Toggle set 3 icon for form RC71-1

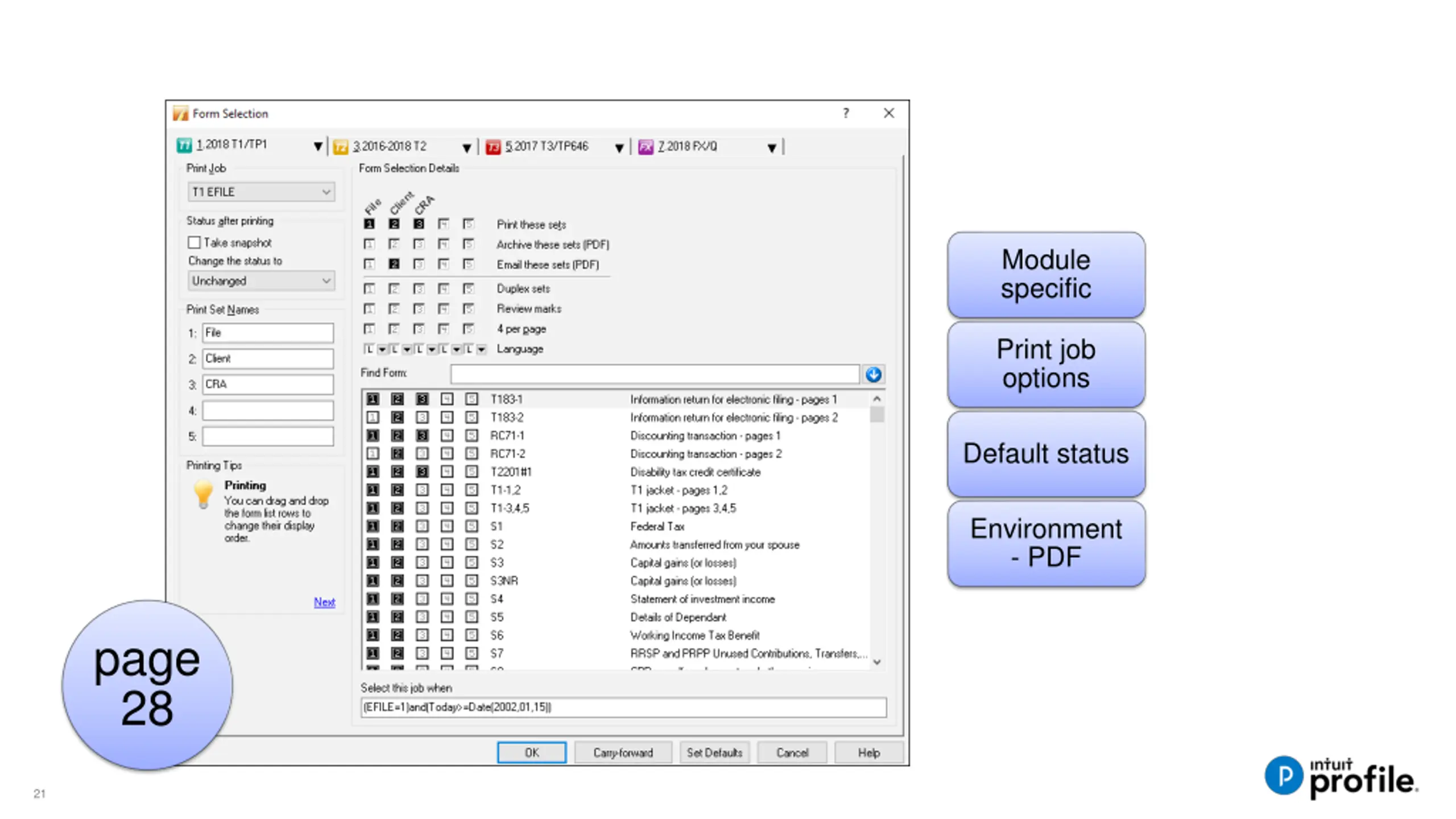pyautogui.click(x=422, y=436)
